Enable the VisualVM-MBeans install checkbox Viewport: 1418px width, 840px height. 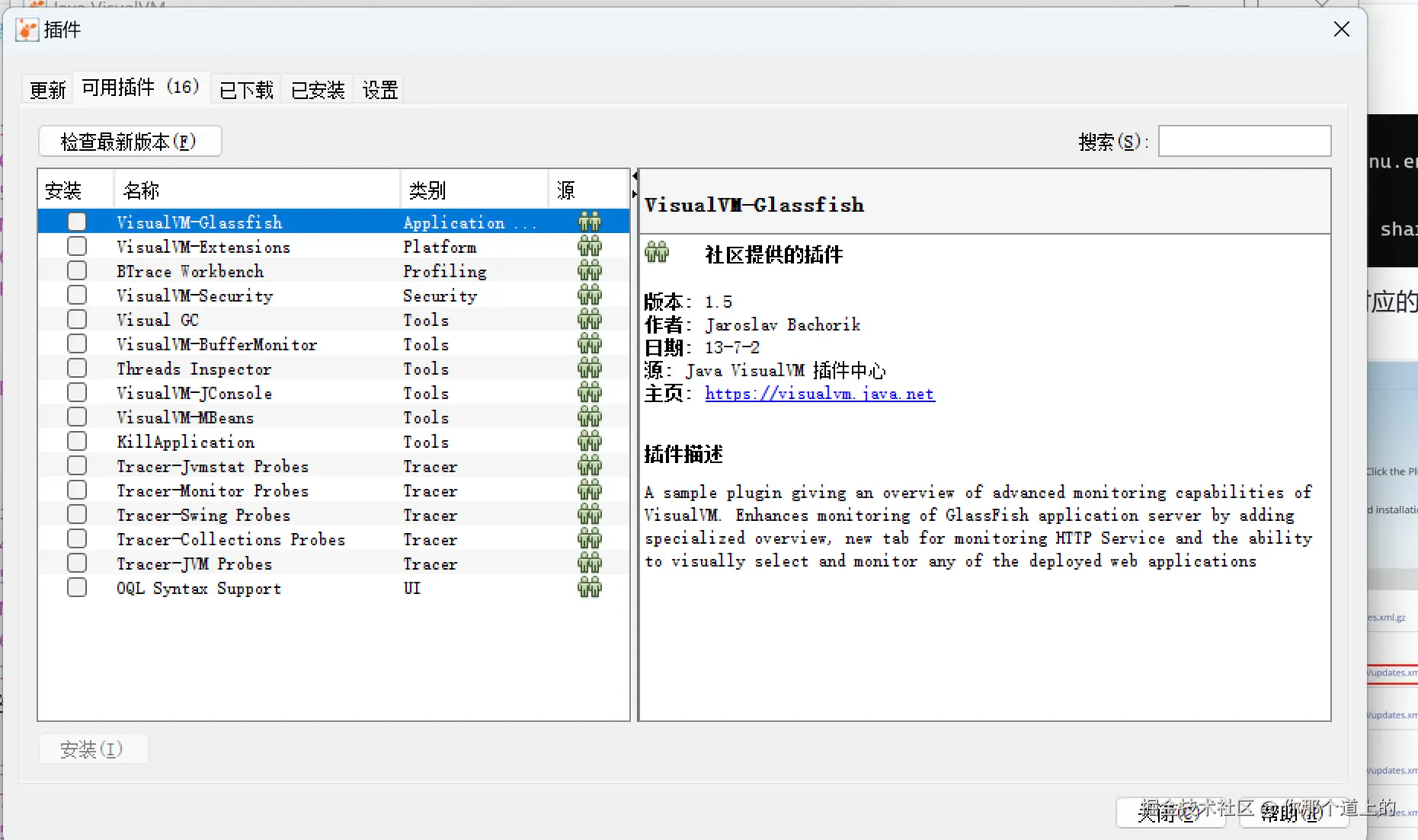click(x=77, y=417)
